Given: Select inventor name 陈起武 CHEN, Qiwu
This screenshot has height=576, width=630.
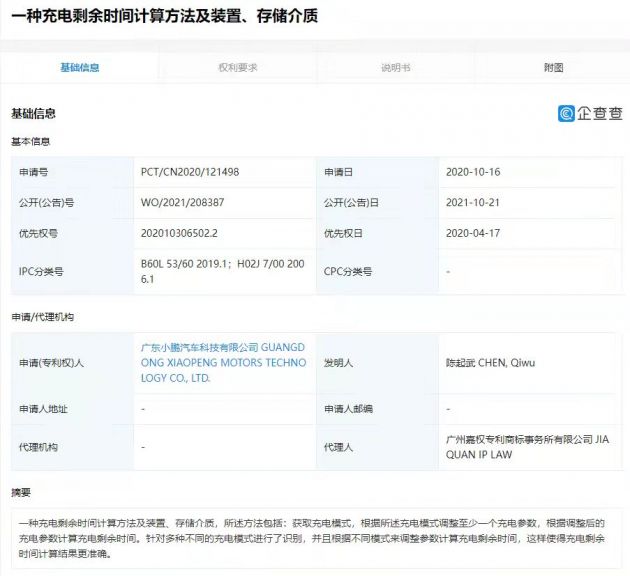Looking at the screenshot, I should 490,363.
